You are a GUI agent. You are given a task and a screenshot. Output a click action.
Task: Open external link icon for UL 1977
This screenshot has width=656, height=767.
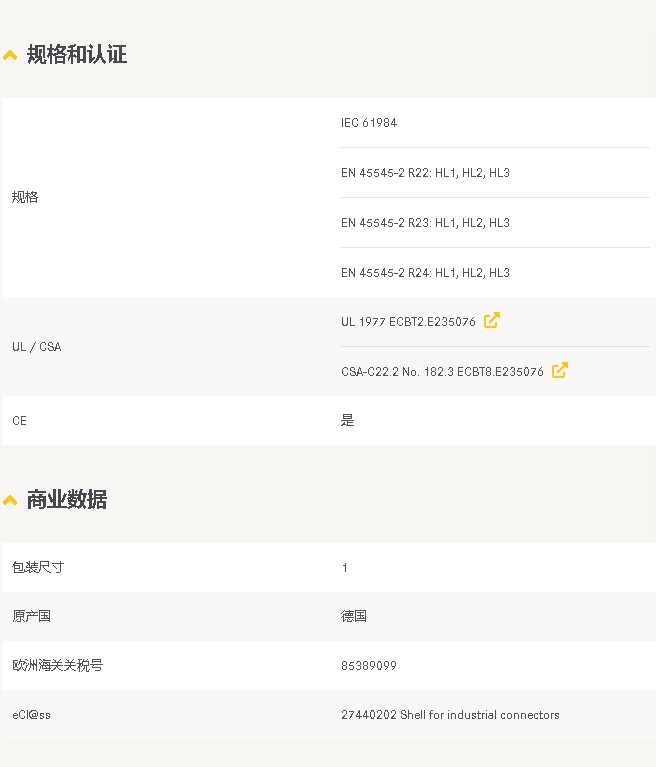pyautogui.click(x=492, y=320)
